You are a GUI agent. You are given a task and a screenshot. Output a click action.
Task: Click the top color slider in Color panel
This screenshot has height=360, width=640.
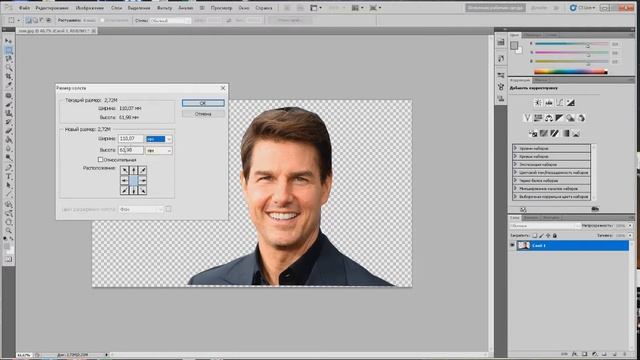(x=571, y=44)
